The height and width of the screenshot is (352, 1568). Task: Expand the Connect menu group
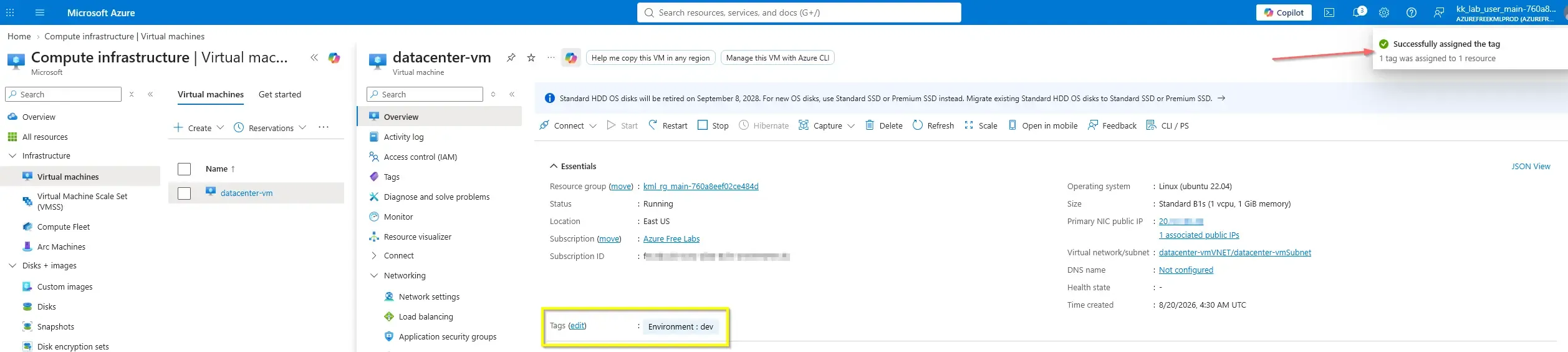pyautogui.click(x=374, y=255)
